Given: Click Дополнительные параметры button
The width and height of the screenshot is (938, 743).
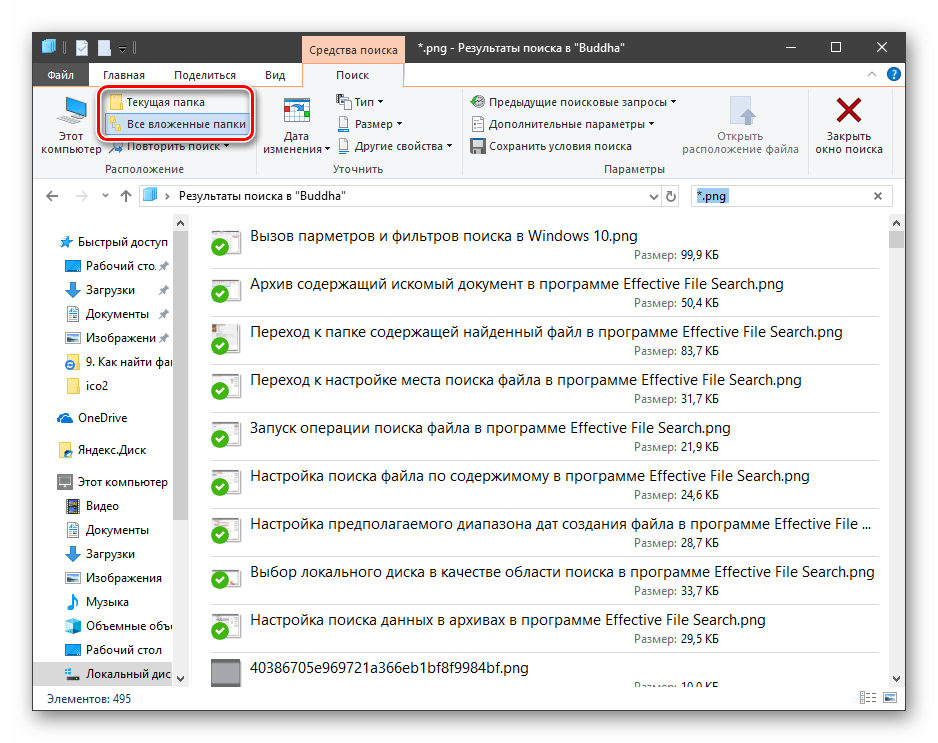Looking at the screenshot, I should (564, 124).
